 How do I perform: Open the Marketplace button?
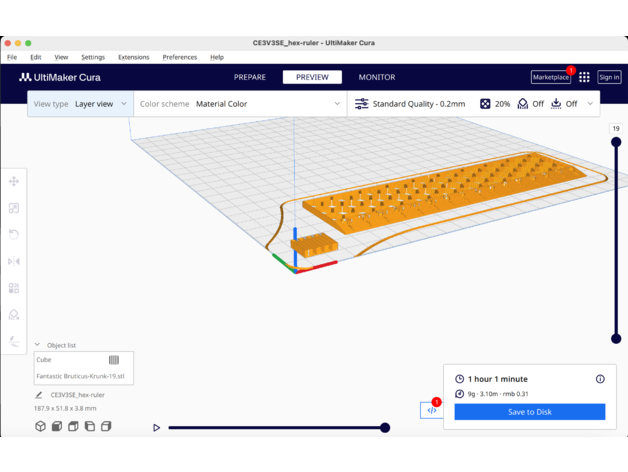[x=550, y=77]
